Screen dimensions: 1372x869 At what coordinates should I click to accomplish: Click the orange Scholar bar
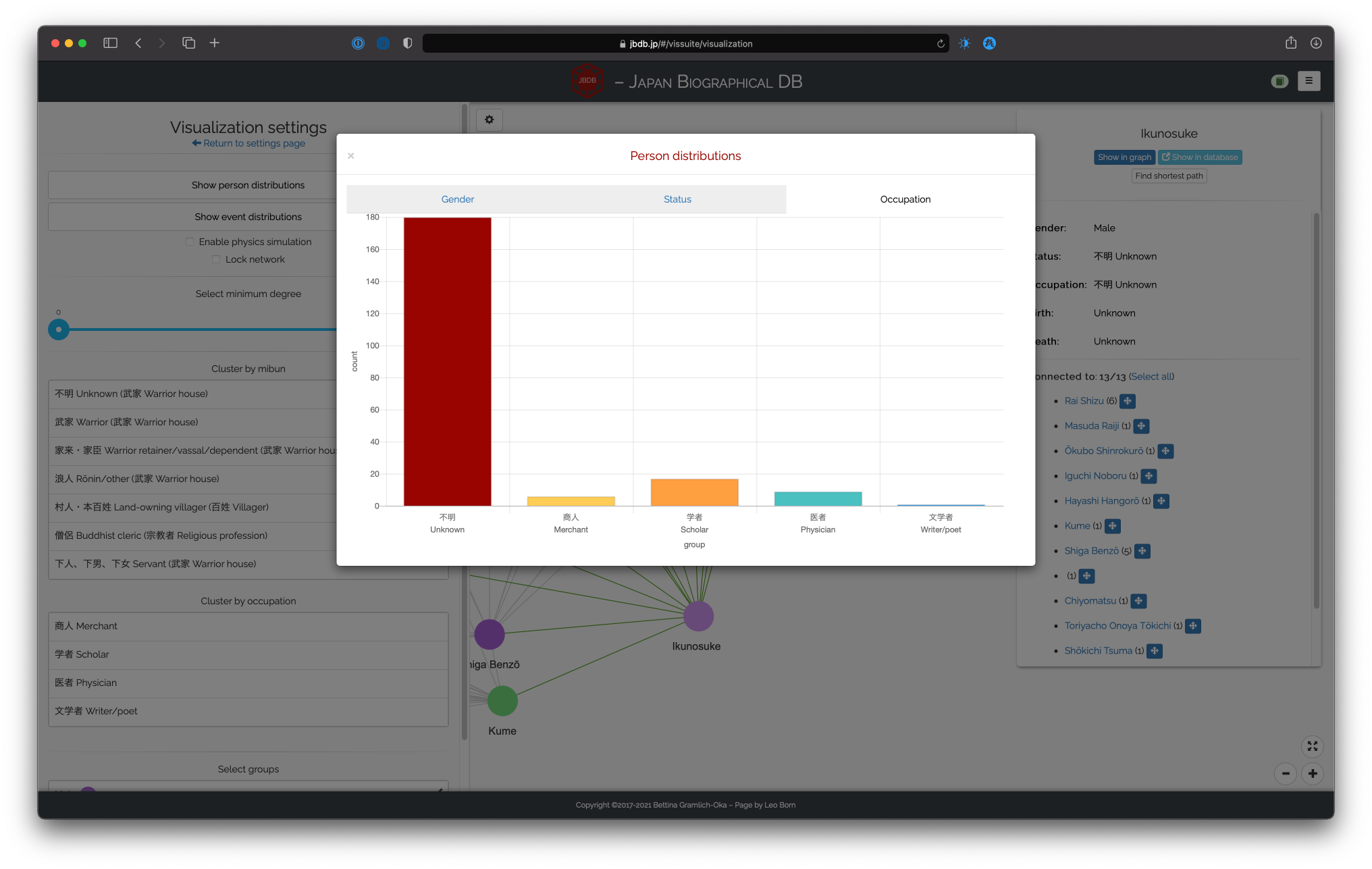point(694,492)
